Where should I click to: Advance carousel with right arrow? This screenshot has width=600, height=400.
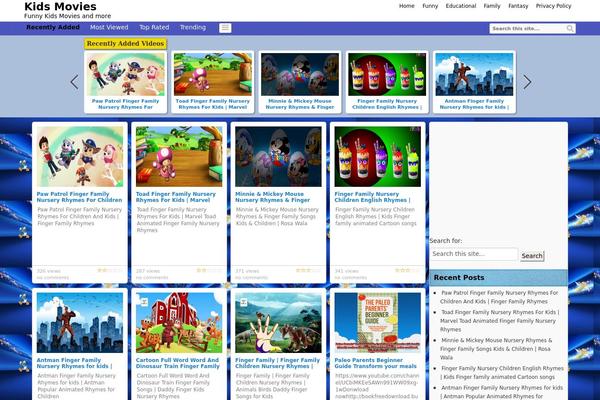527,82
